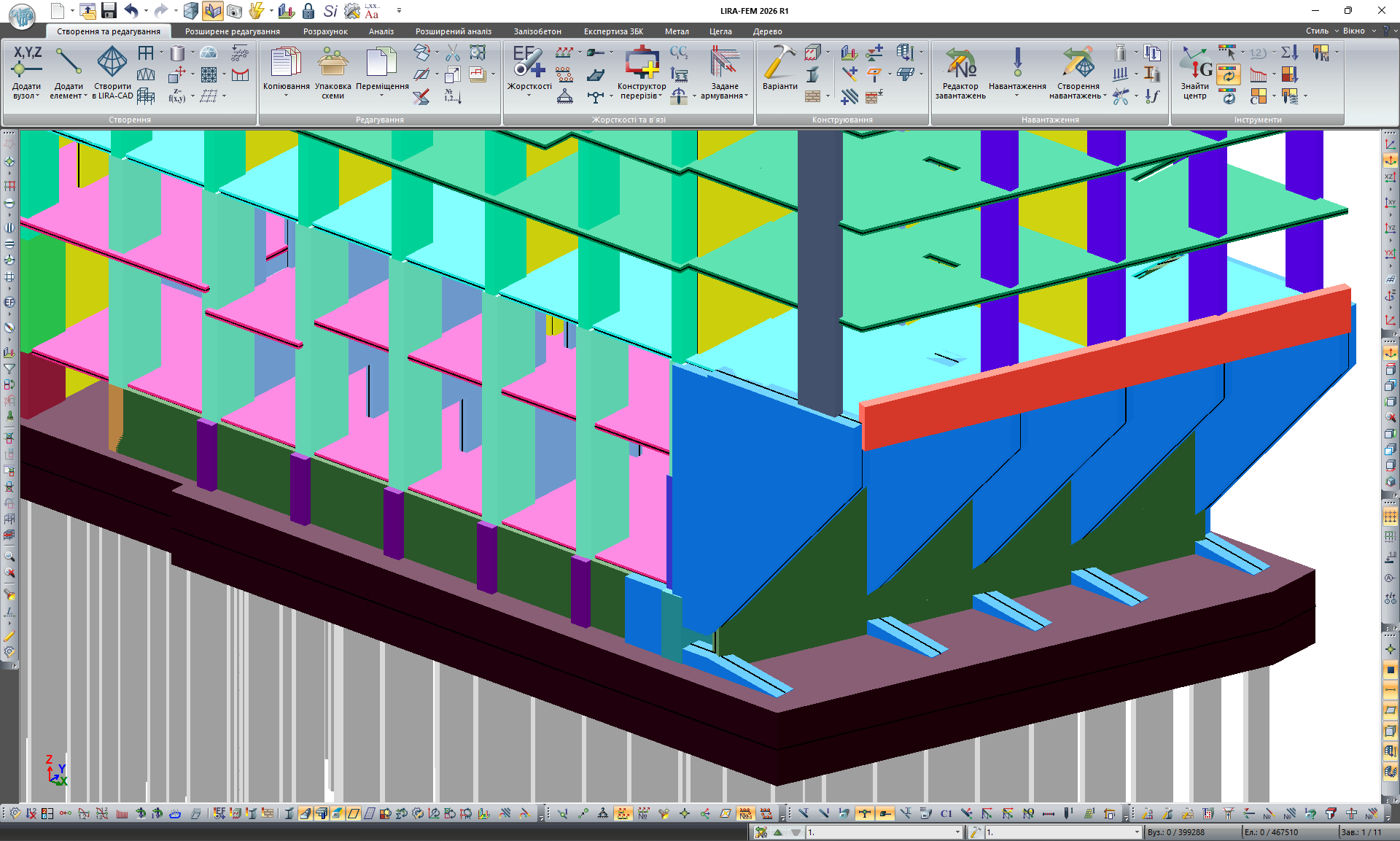Viewport: 1400px width, 841px height.
Task: Open the design variant dropdown with hammer
Action: pyautogui.click(x=1136, y=832)
